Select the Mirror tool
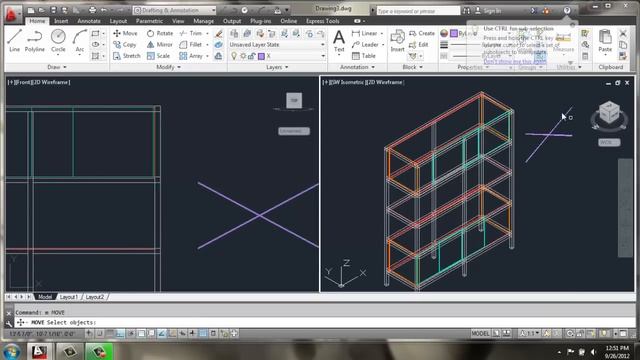Screen dimensions: 640x360 [160, 44]
